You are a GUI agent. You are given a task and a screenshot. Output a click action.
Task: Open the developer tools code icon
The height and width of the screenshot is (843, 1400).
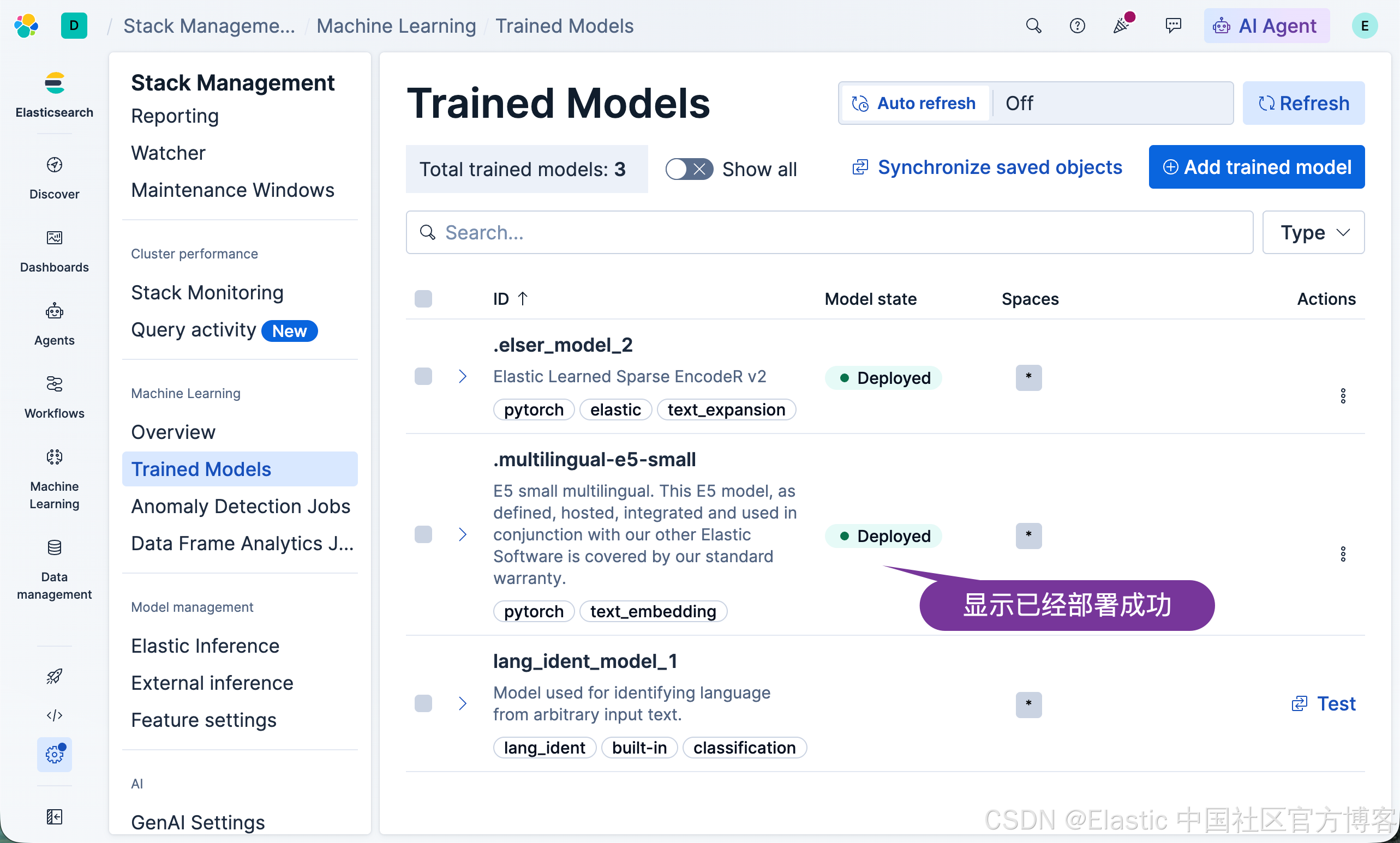pos(55,715)
